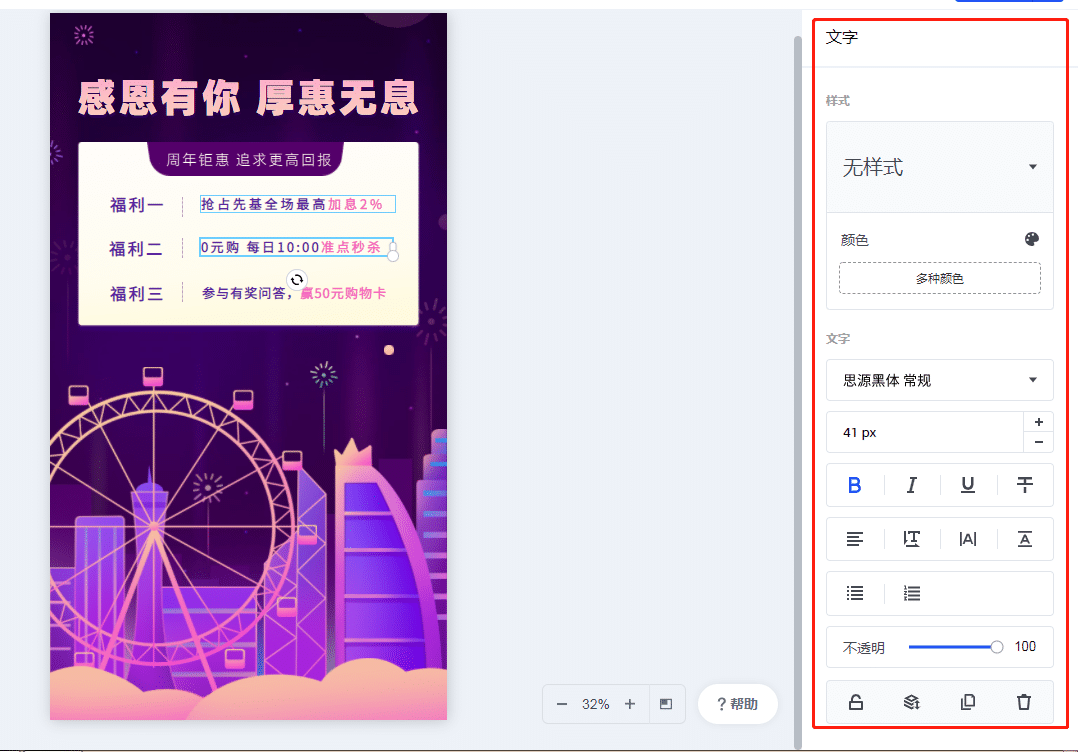Apply numbered list to text
1078x752 pixels.
tap(912, 593)
